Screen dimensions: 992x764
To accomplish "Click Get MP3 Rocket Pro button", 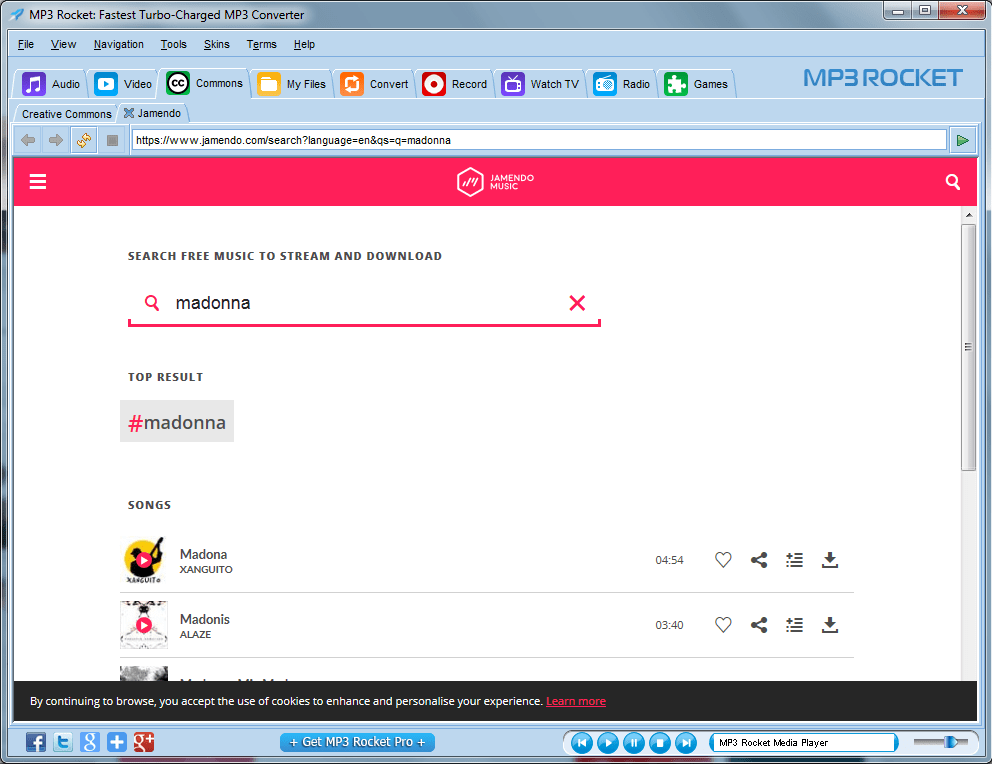I will [x=357, y=742].
